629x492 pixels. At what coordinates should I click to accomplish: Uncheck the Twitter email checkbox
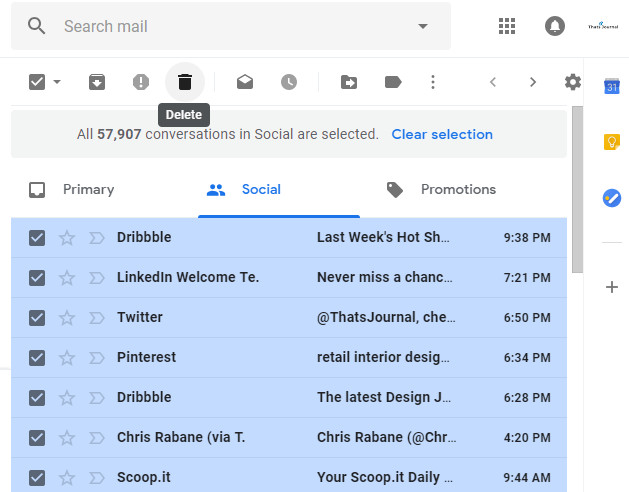37,318
